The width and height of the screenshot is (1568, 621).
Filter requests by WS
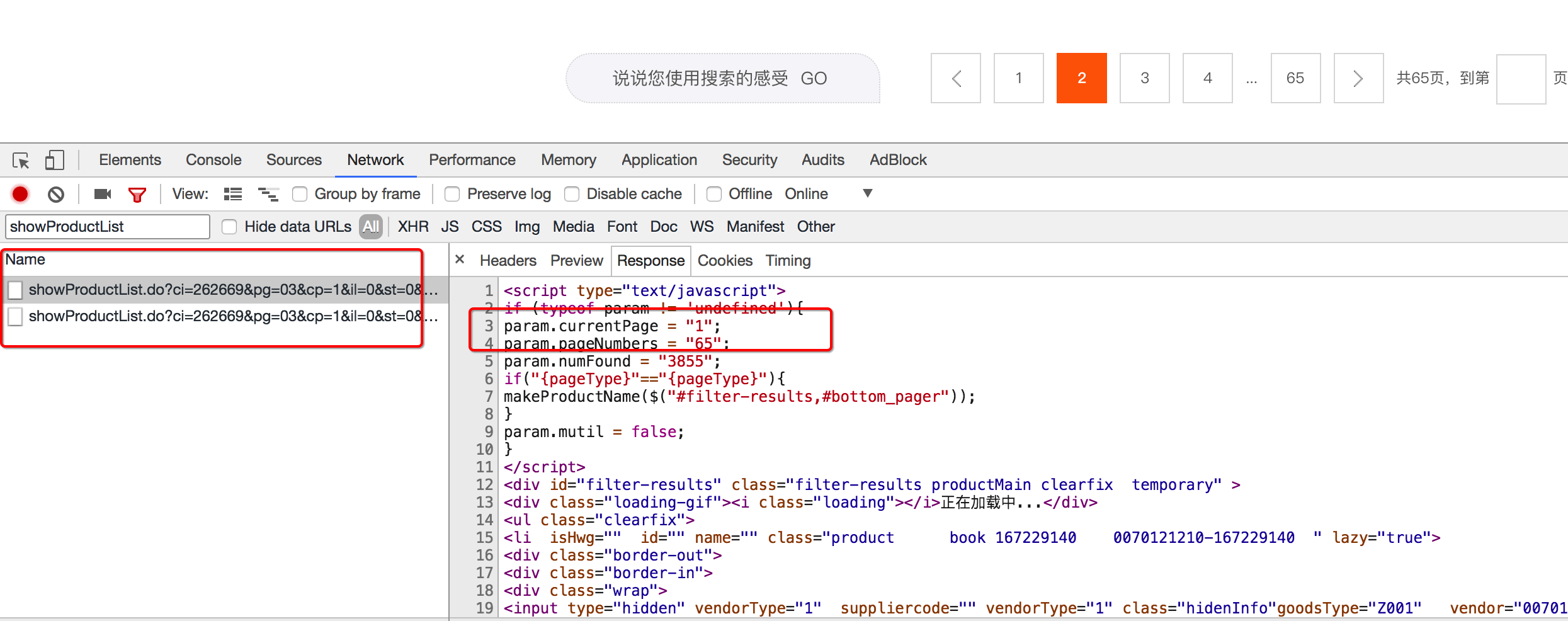click(x=702, y=227)
